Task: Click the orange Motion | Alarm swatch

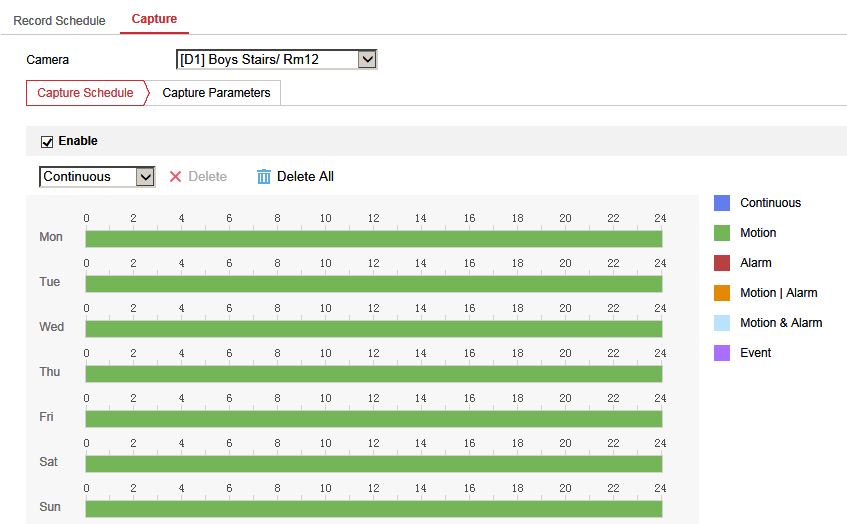Action: pos(722,293)
